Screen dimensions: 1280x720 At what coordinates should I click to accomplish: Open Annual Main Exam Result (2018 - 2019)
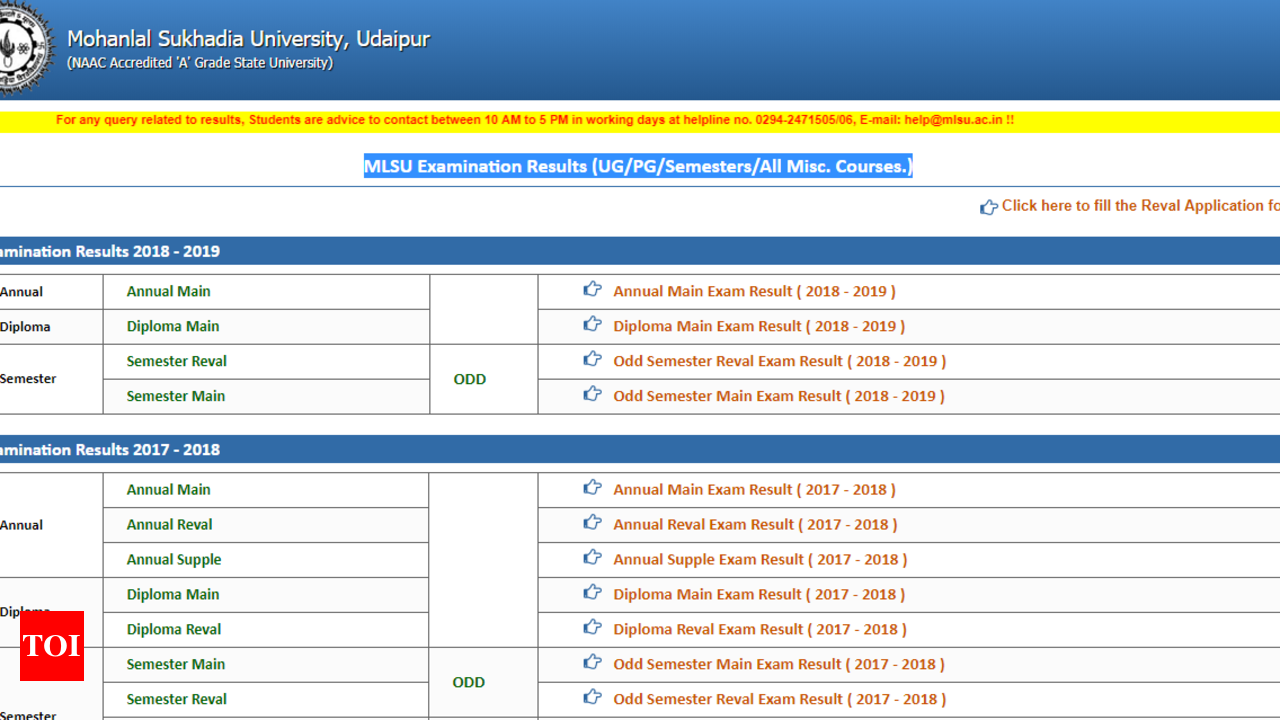pyautogui.click(x=754, y=291)
